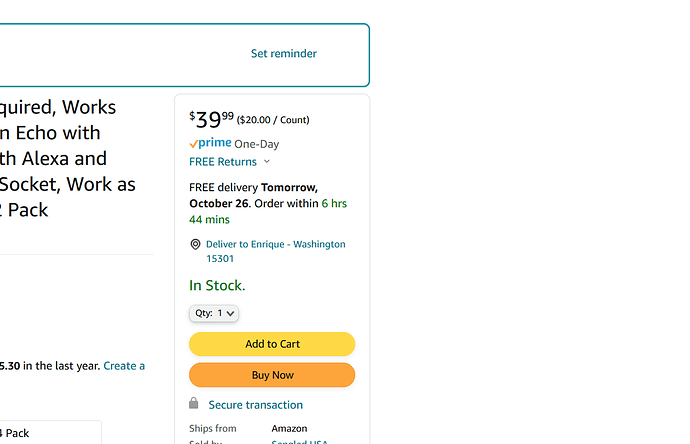Click the $39.99 price

point(212,119)
